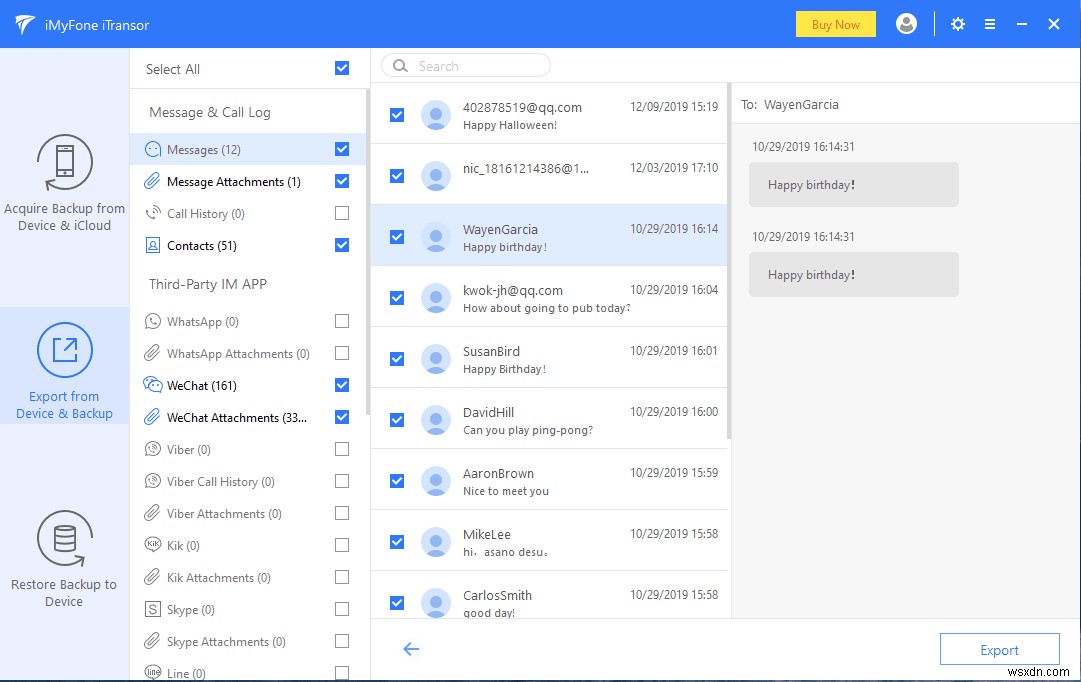Image resolution: width=1081 pixels, height=682 pixels.
Task: Enable the Select All checkbox
Action: 341,68
